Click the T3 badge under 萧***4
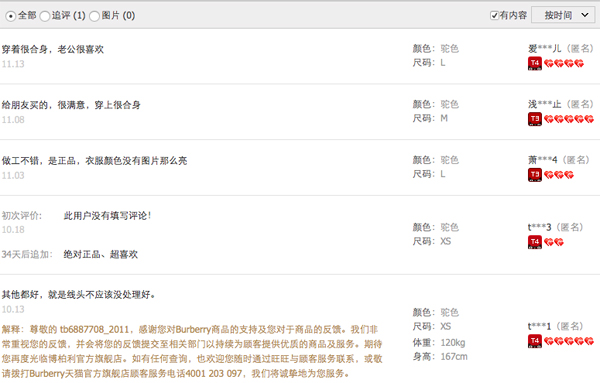Image resolution: width=600 pixels, height=383 pixels. pyautogui.click(x=535, y=175)
